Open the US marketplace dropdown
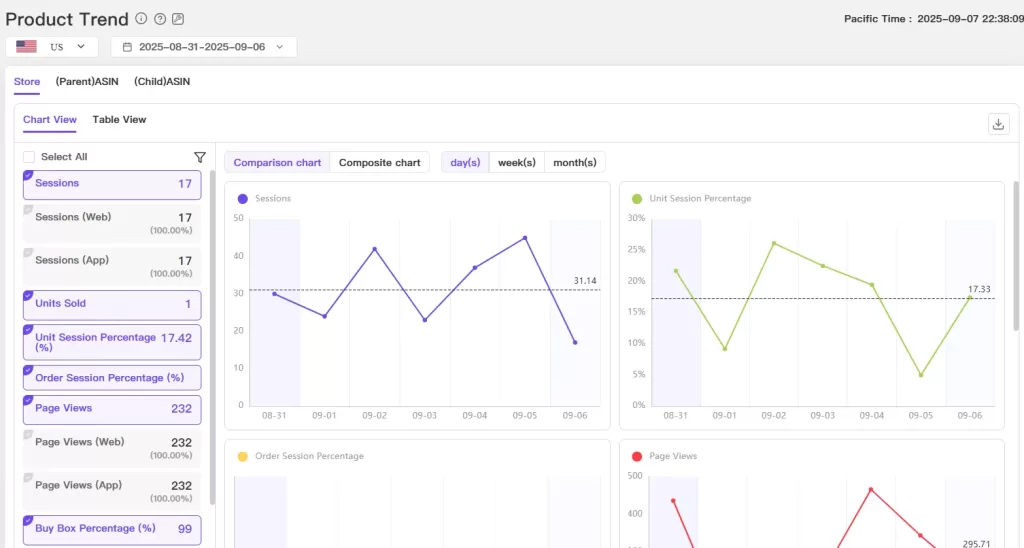Image resolution: width=1024 pixels, height=548 pixels. pos(52,47)
